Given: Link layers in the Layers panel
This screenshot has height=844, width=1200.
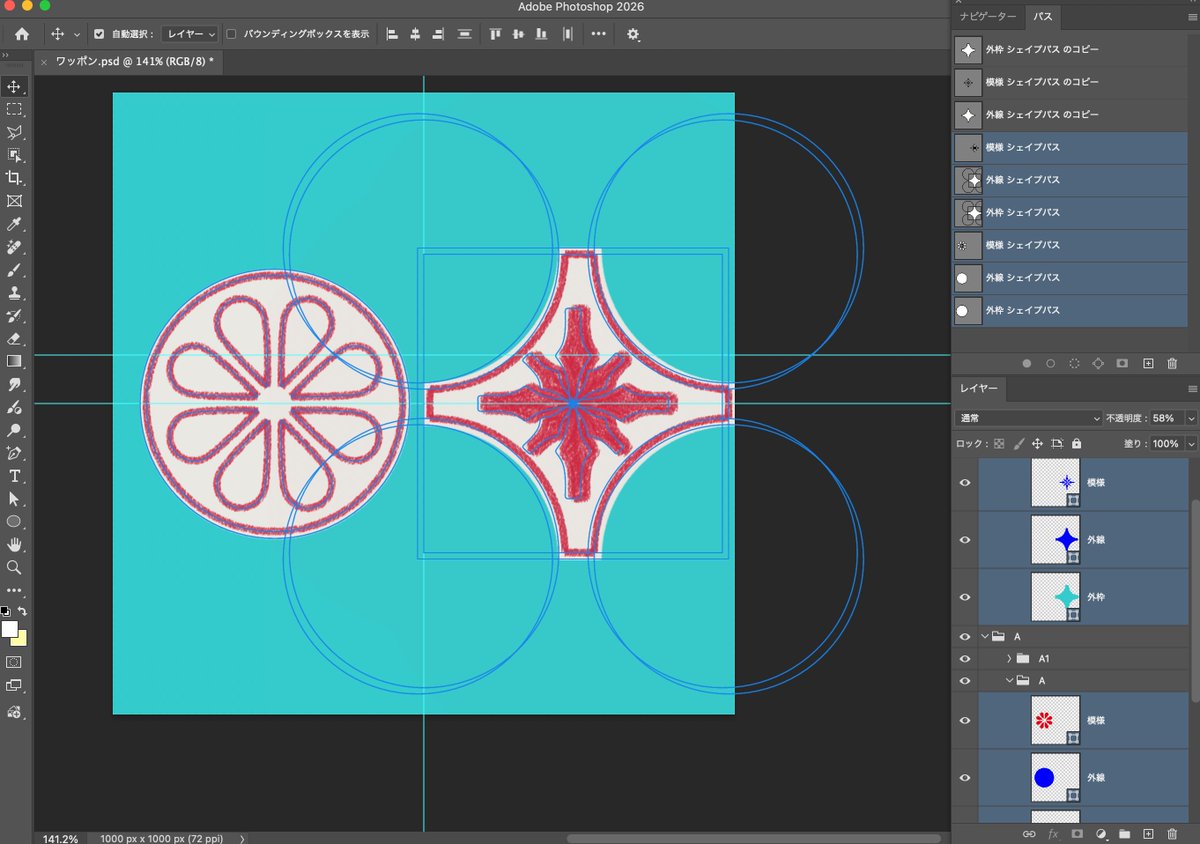Looking at the screenshot, I should [x=1029, y=833].
